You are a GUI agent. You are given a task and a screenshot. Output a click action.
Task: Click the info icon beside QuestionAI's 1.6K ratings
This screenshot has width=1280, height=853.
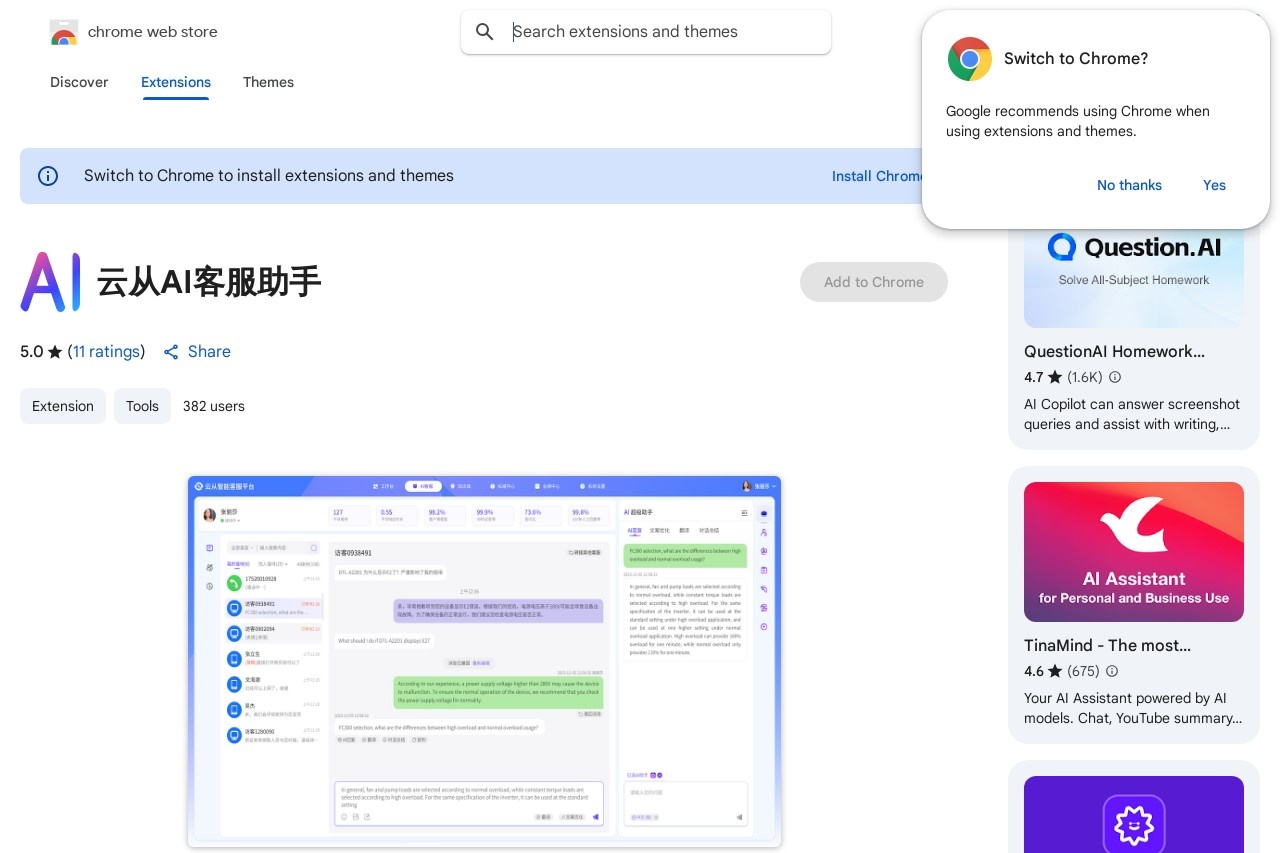coord(1115,377)
